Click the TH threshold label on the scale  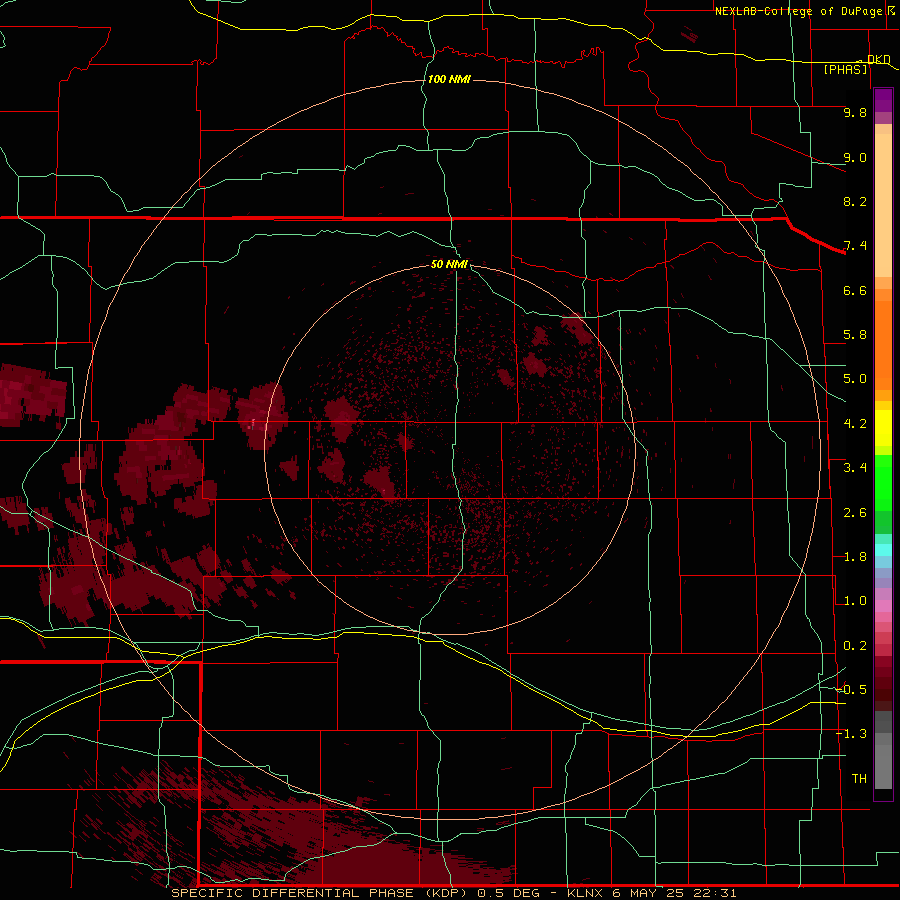coord(859,778)
